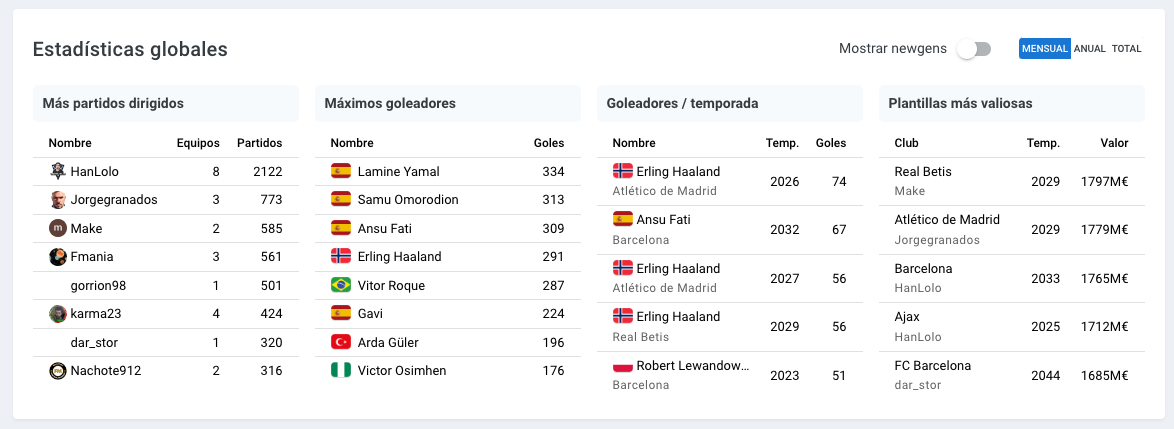1174x429 pixels.
Task: Click the Valor column header
Action: [1114, 143]
